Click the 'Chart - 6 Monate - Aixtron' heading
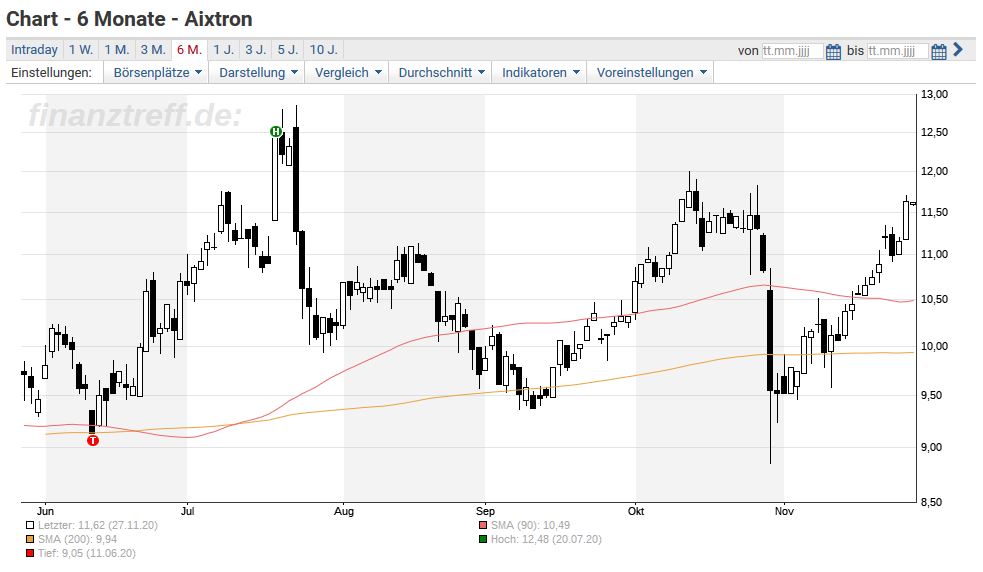Screen dimensions: 983x572 click(x=129, y=19)
